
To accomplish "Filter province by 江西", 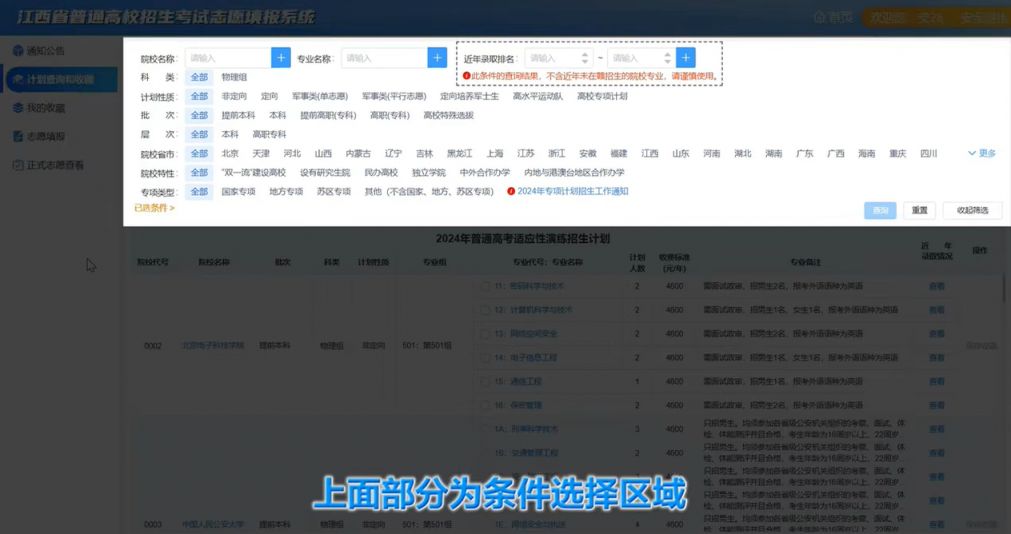I will pos(650,153).
